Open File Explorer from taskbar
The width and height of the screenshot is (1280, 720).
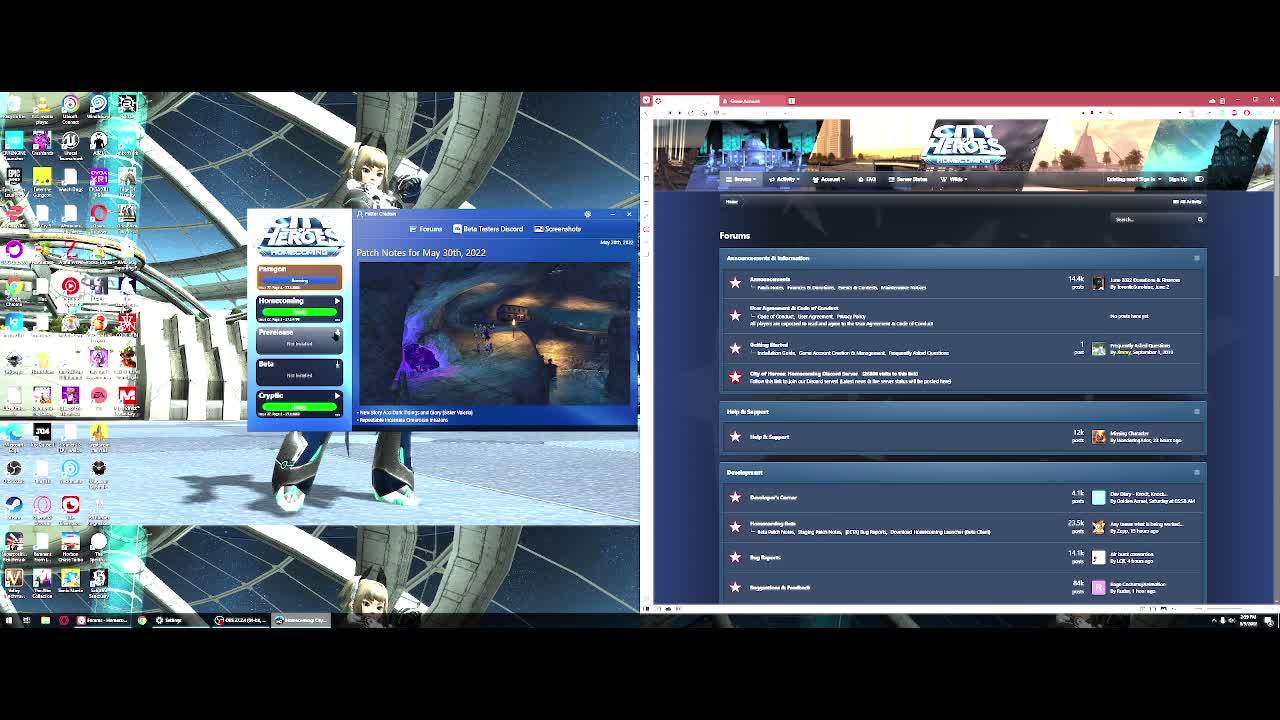(45, 620)
